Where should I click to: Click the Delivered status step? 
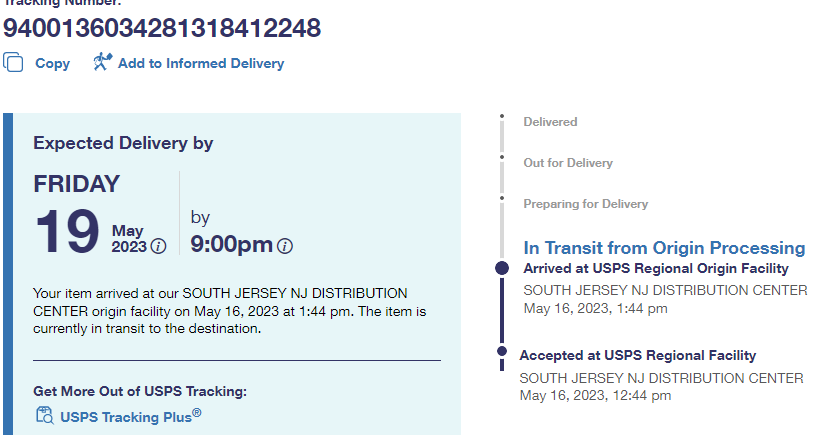coord(550,122)
